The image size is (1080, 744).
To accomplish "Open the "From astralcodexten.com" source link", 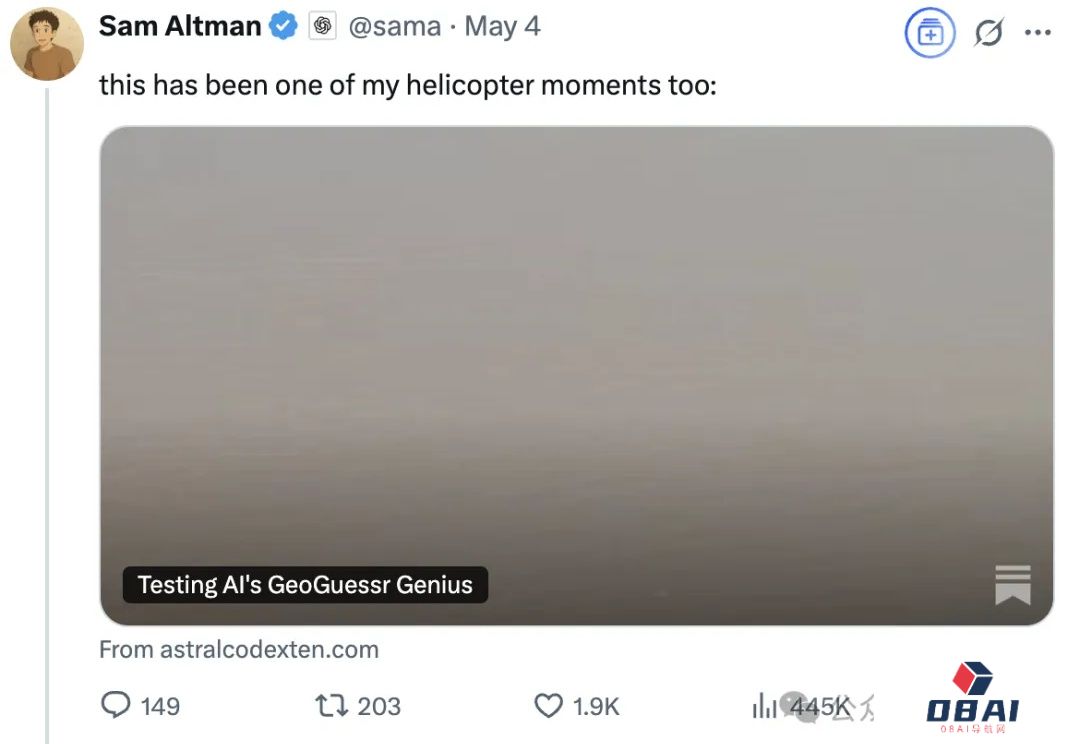I will pyautogui.click(x=239, y=649).
